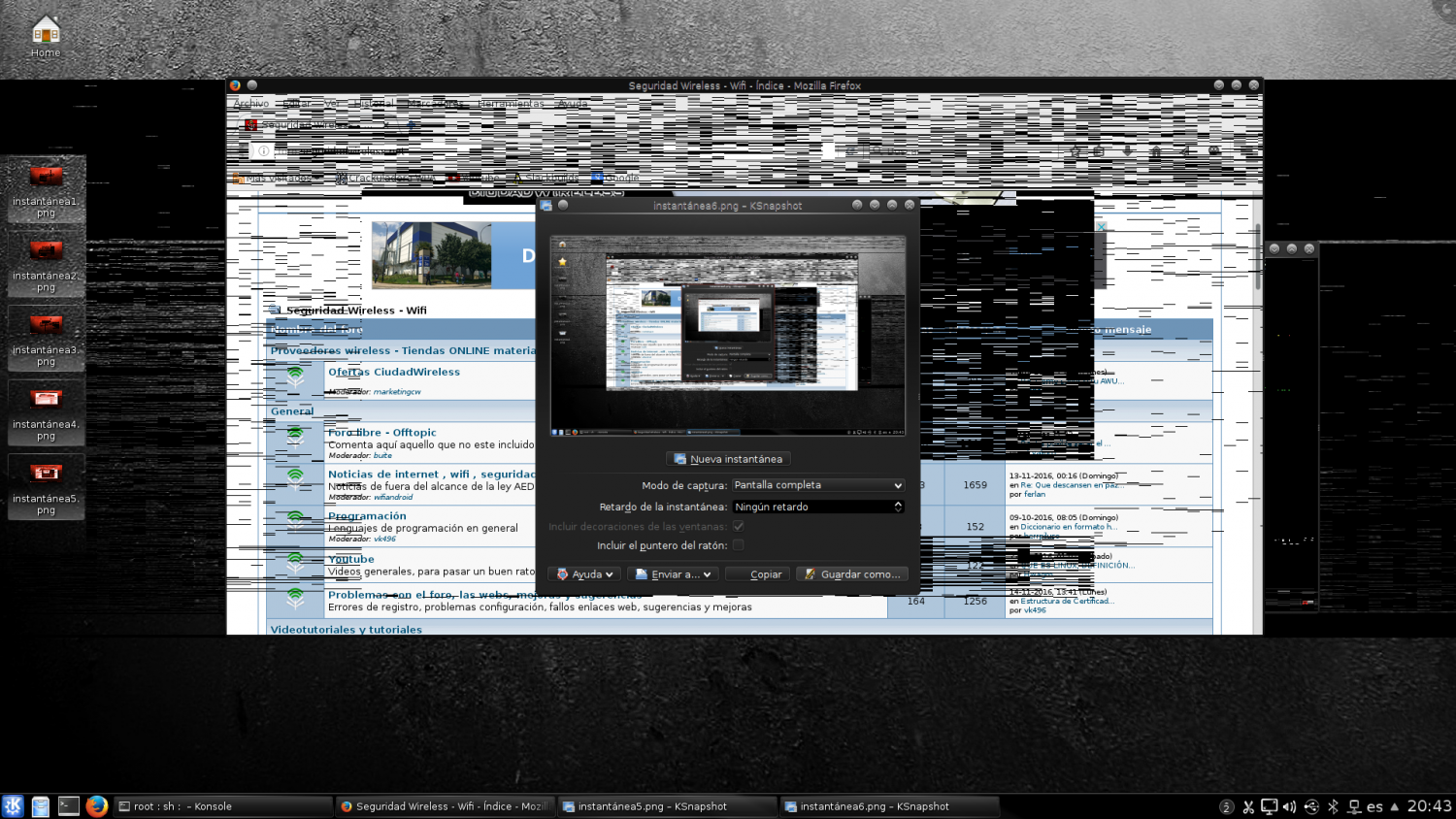Open Herramientas menu in Firefox

[511, 104]
